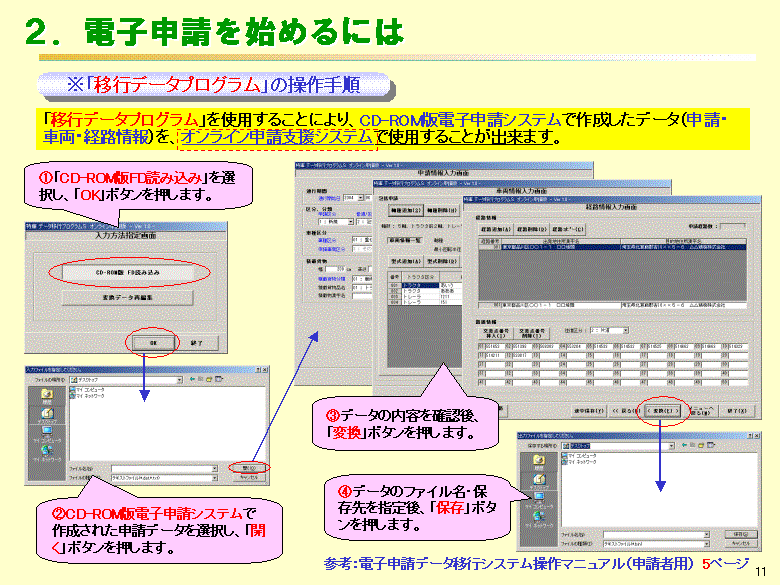Click the 開く button in the input file dialog
This screenshot has width=780, height=585.
click(249, 468)
